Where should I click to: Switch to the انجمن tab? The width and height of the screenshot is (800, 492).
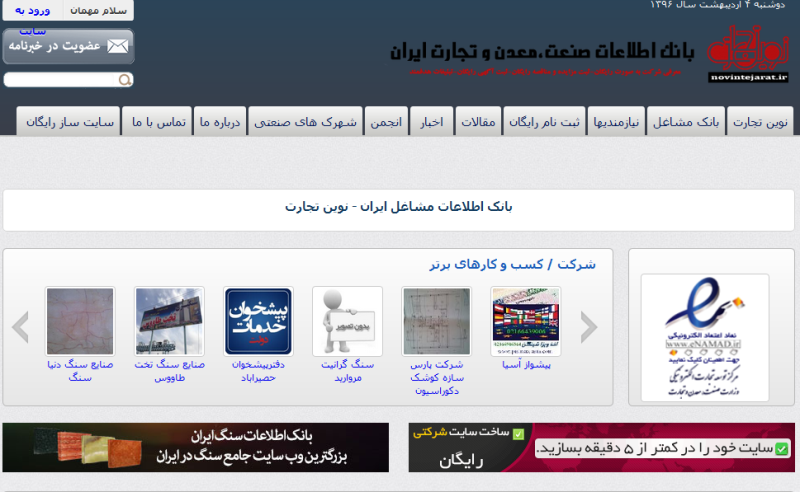(x=386, y=121)
